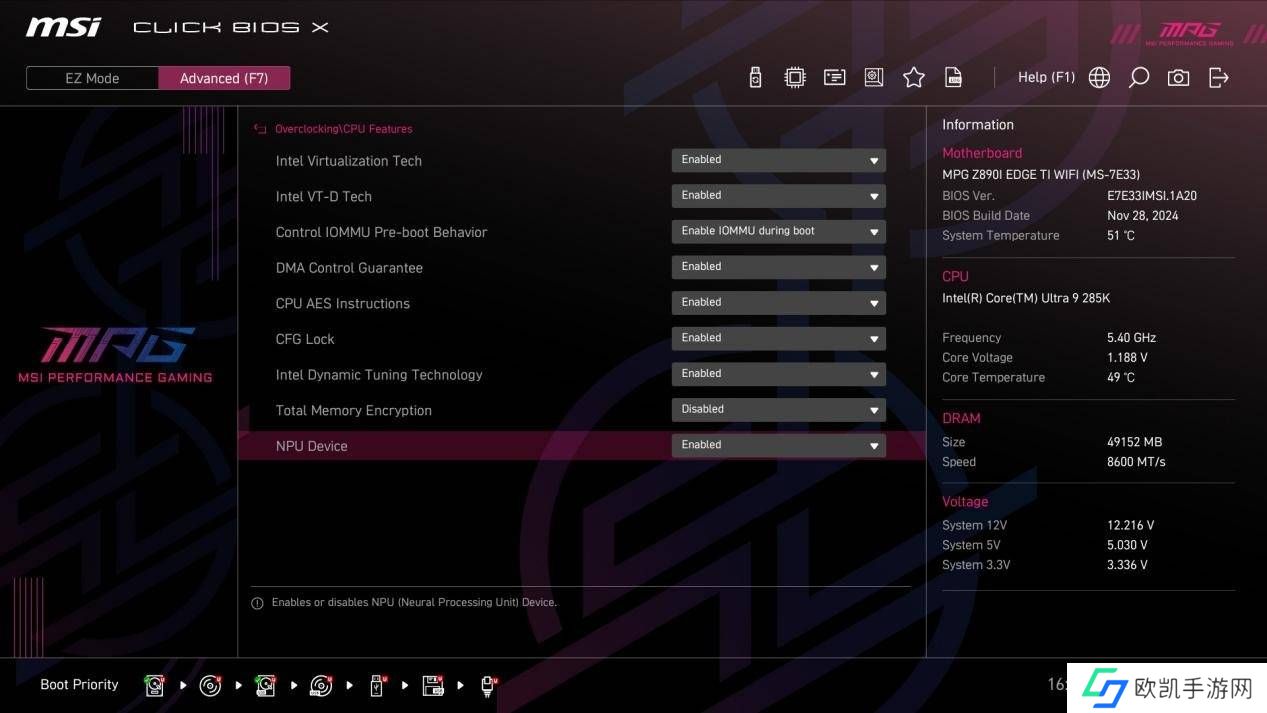
Task: Open the CFG Lock dropdown
Action: pyautogui.click(x=778, y=338)
